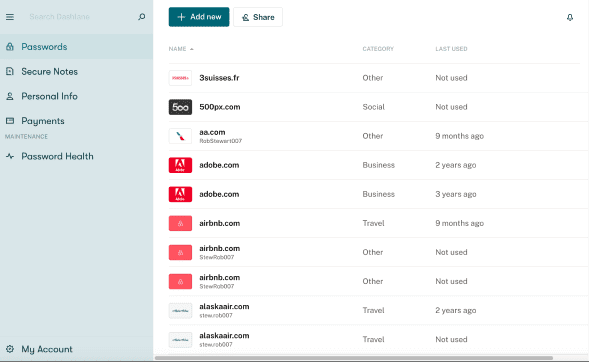Click the My Account gear icon
The image size is (589, 362).
[10, 349]
